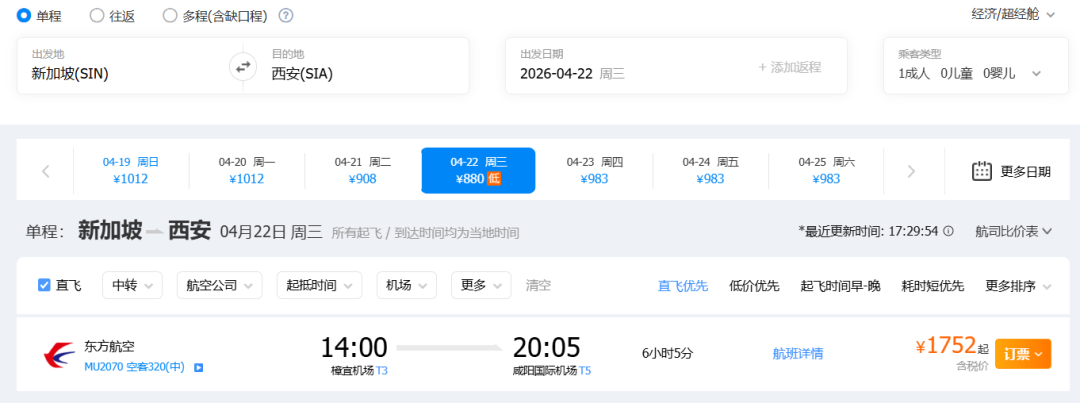
Task: Click the orange 订票 booking button
Action: [1022, 353]
